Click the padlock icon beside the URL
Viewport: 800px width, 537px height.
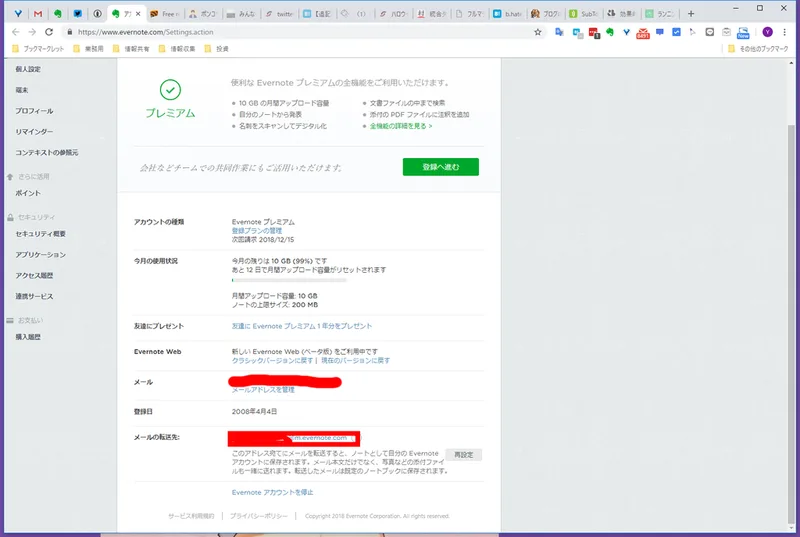pos(69,32)
